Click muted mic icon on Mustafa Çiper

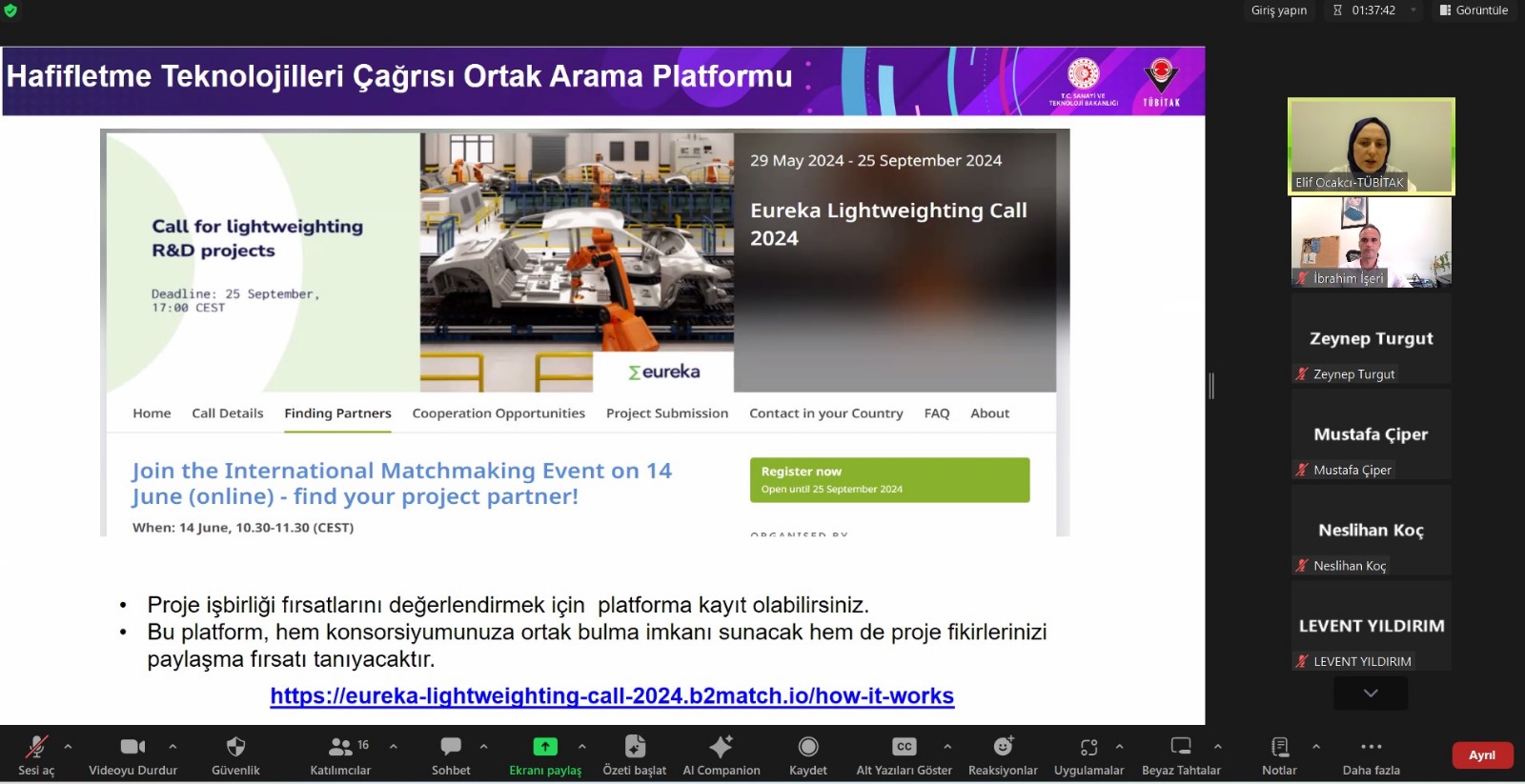coord(1302,470)
